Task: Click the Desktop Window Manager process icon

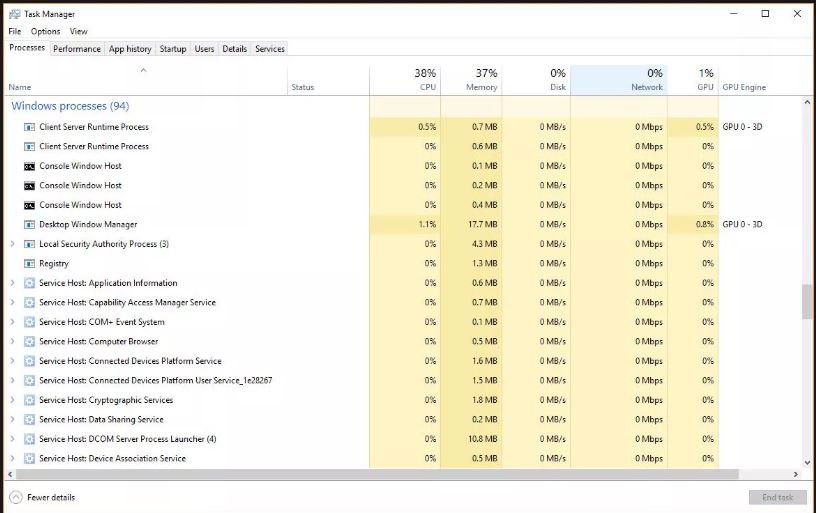Action: coord(30,225)
